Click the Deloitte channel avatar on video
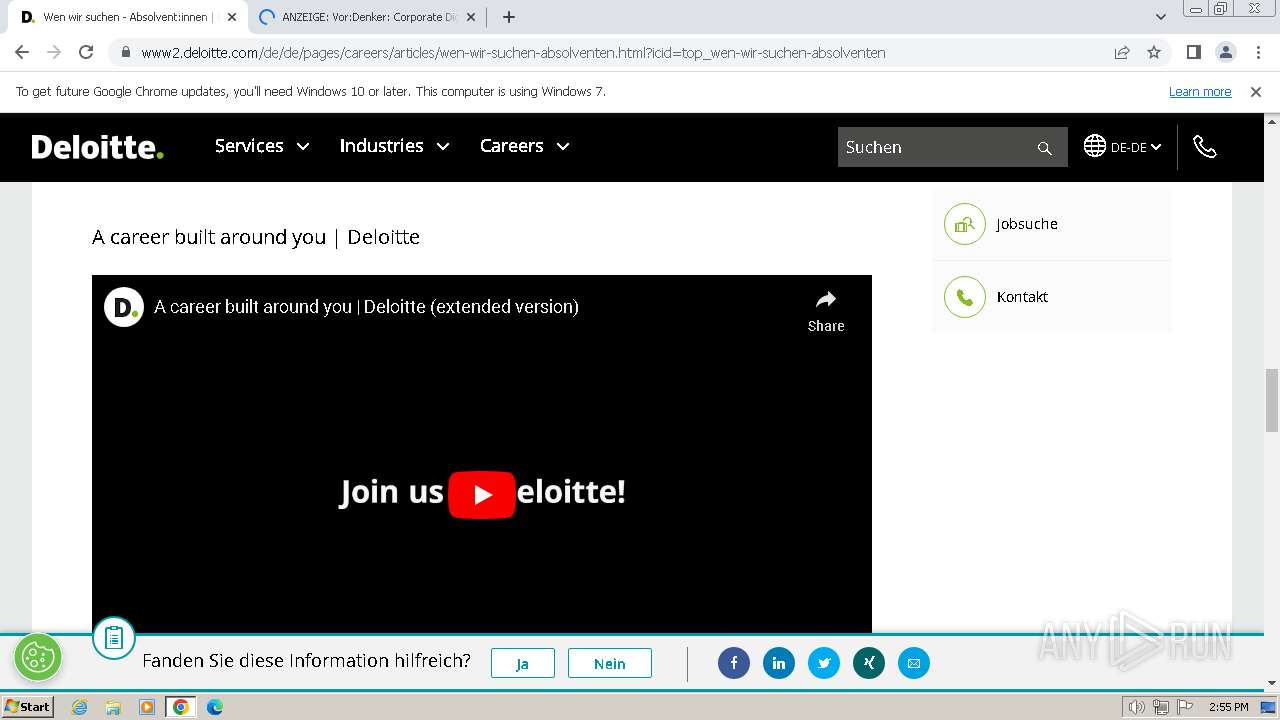This screenshot has width=1280, height=720. pyautogui.click(x=124, y=307)
